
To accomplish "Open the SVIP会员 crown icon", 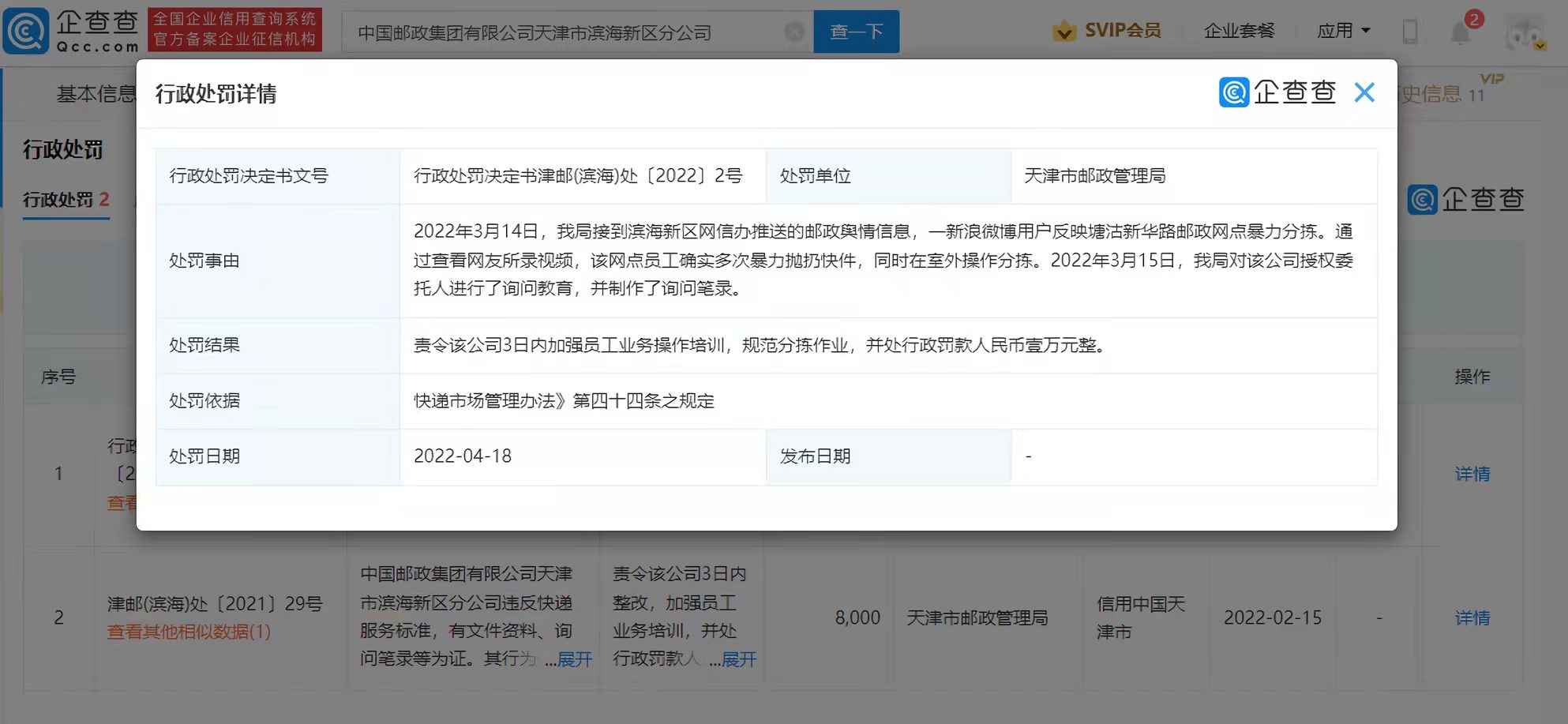I will (x=1063, y=32).
